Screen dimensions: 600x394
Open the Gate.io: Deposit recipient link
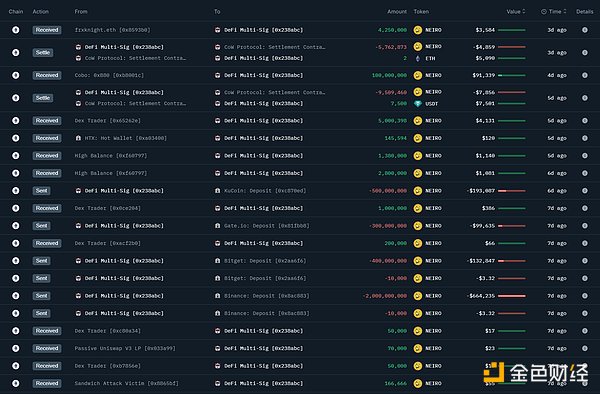[x=267, y=226]
